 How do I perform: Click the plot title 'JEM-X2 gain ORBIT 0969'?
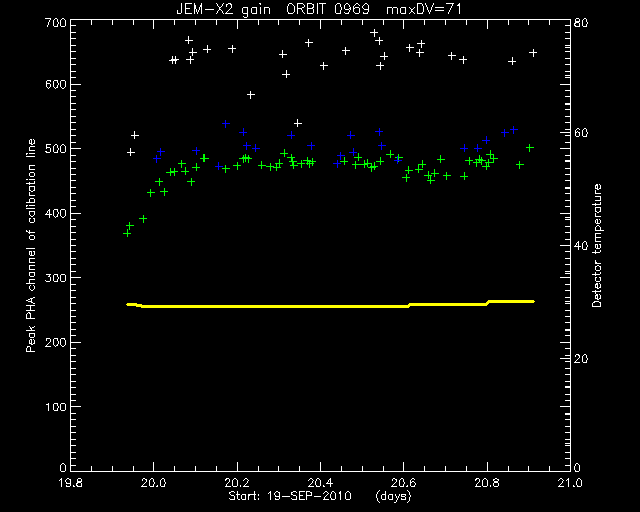[273, 9]
